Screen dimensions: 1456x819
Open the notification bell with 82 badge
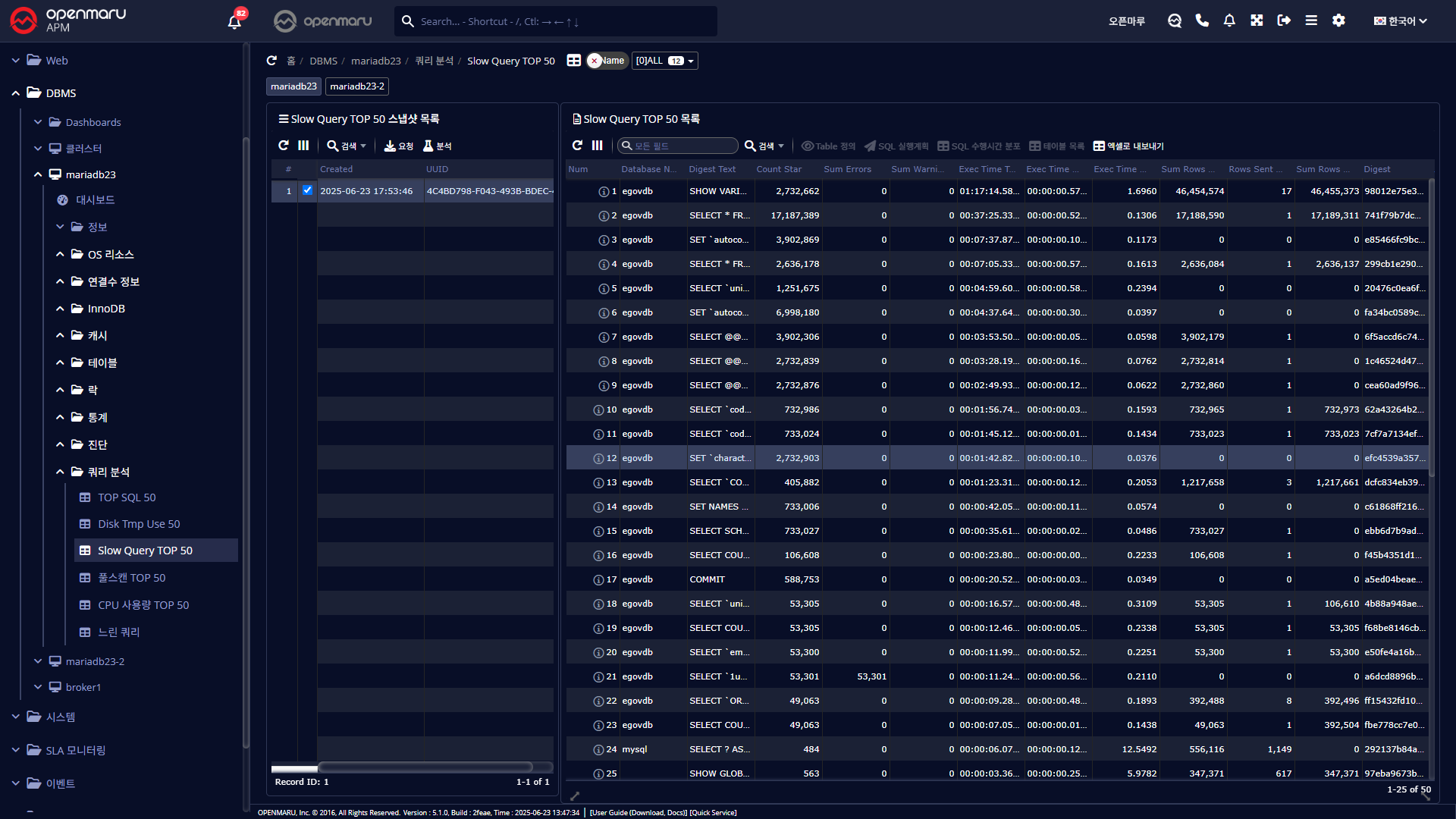[x=234, y=21]
